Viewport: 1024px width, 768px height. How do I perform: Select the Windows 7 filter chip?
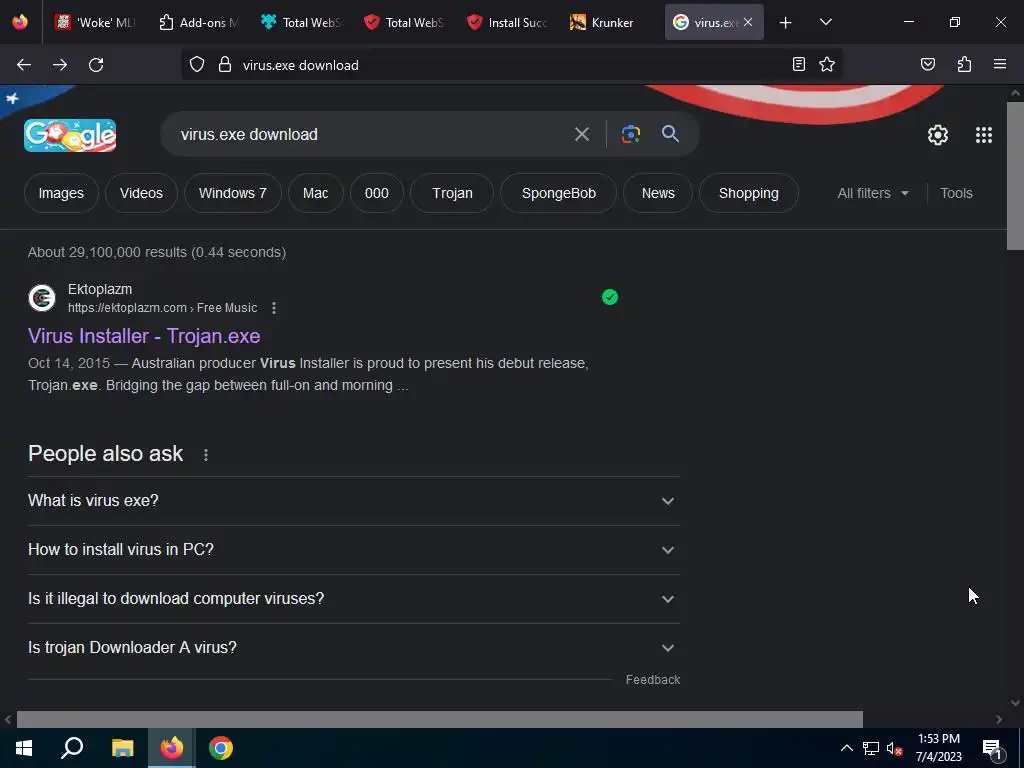232,193
